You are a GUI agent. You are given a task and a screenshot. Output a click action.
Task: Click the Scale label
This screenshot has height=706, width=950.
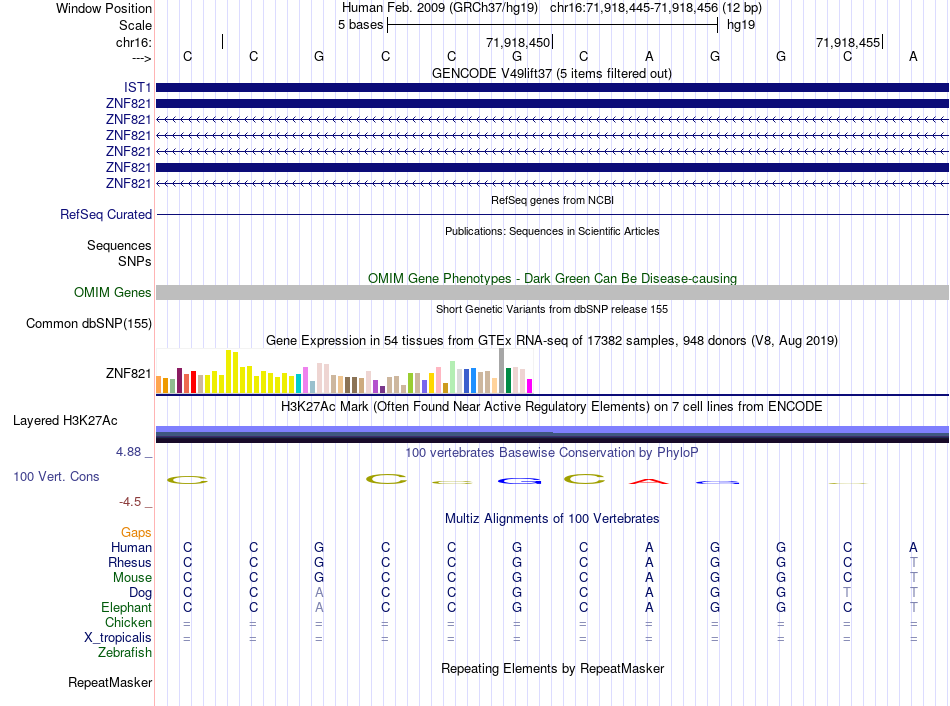pyautogui.click(x=135, y=25)
